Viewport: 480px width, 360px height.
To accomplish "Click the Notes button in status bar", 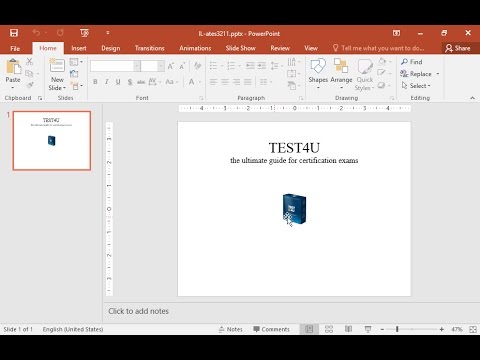I will (x=231, y=329).
